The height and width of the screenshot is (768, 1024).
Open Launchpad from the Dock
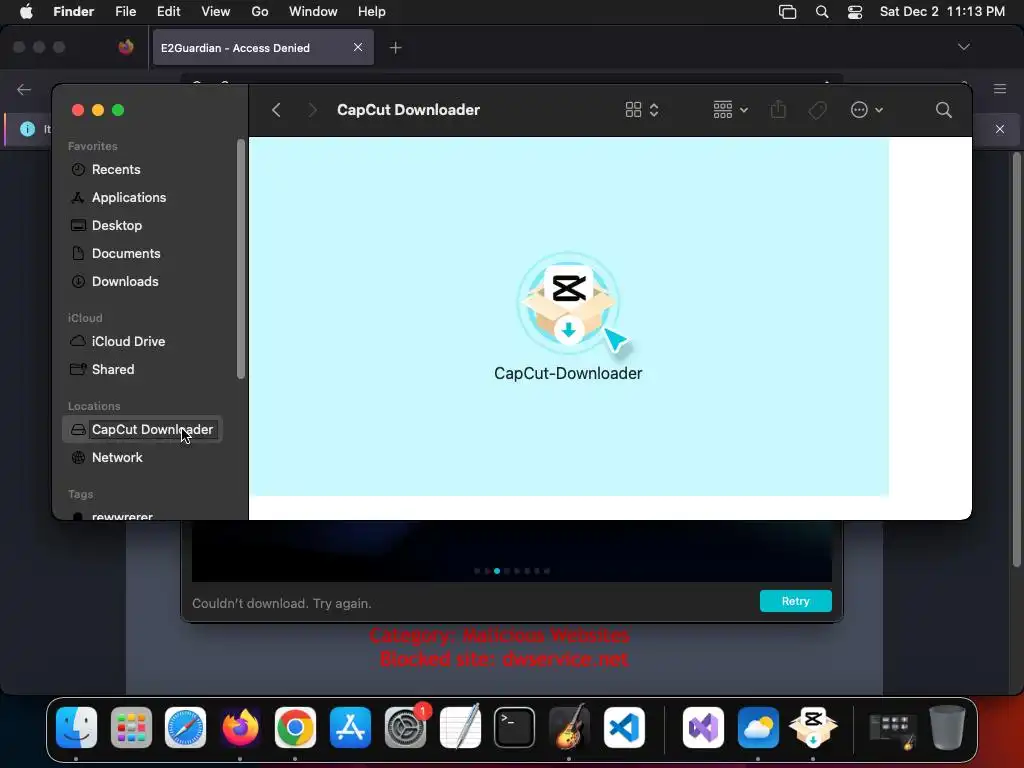tap(131, 728)
